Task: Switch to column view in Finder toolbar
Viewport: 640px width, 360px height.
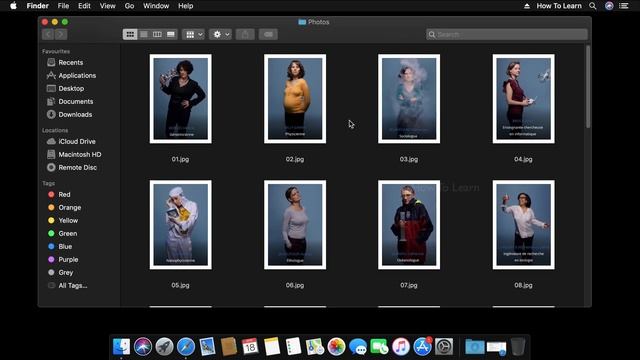Action: click(157, 34)
